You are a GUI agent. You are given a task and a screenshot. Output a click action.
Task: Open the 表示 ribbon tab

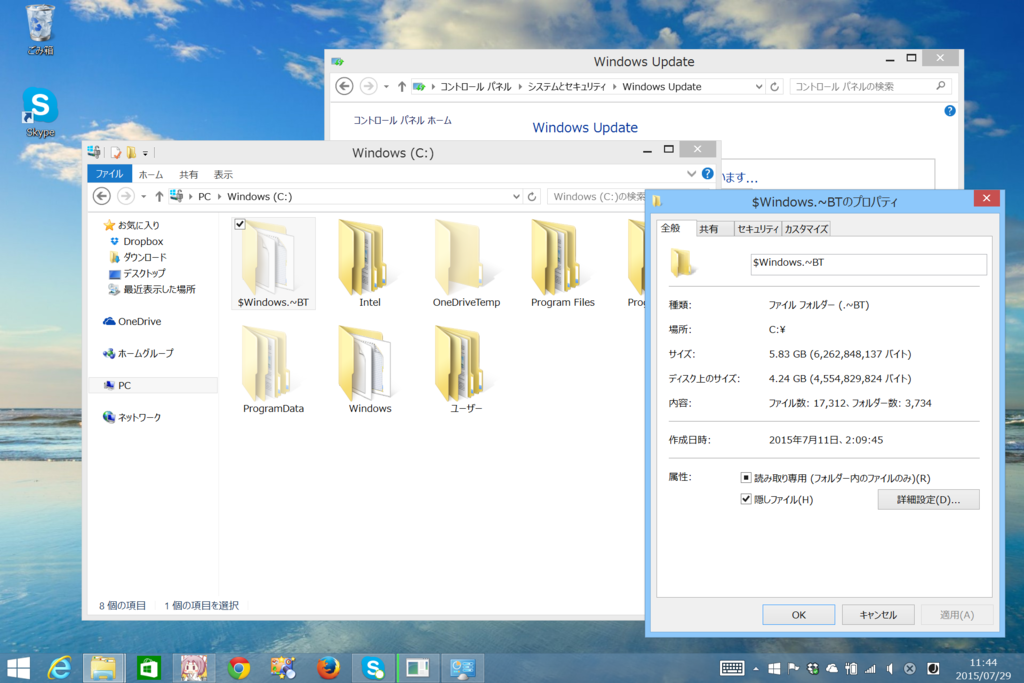[x=223, y=174]
